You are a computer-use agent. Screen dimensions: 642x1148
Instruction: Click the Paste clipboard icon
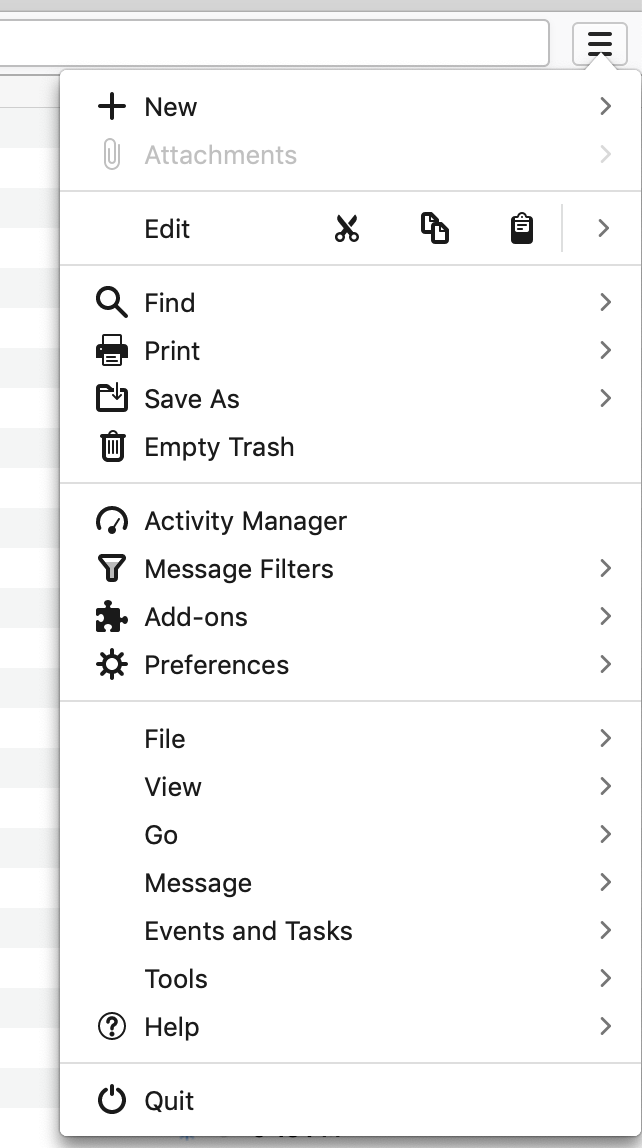click(x=521, y=229)
